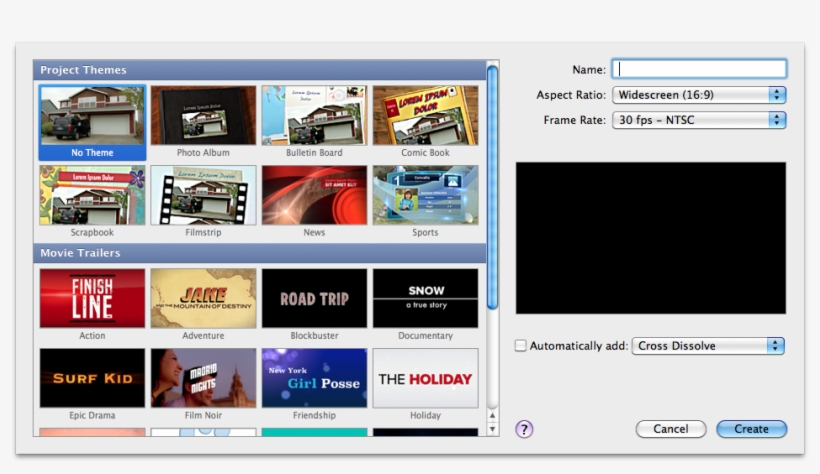Pick the Action movie trailer

coord(92,298)
